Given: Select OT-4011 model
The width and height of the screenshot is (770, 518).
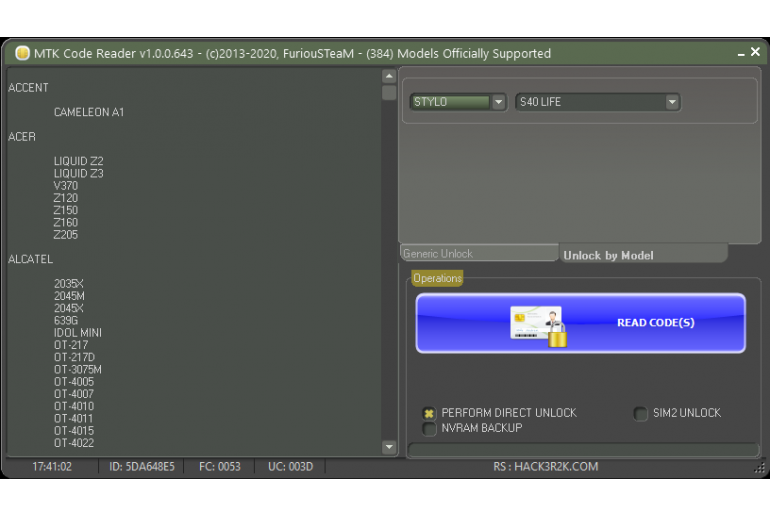Looking at the screenshot, I should pos(74,419).
